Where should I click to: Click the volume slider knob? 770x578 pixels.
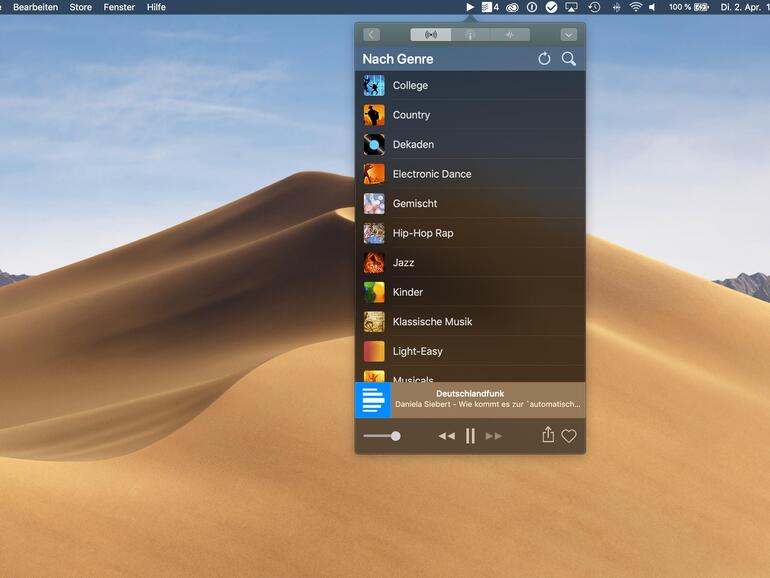396,436
